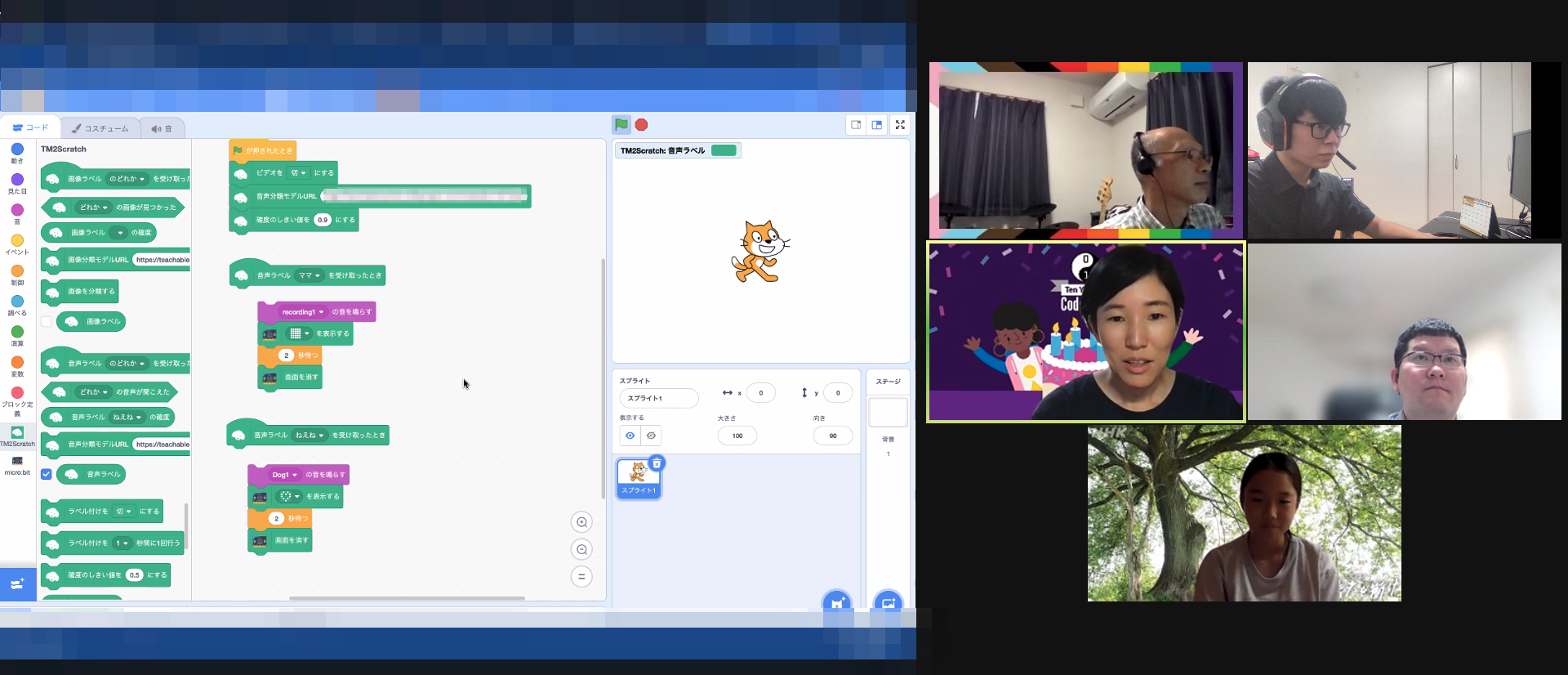Enter full screen stage mode

point(900,125)
